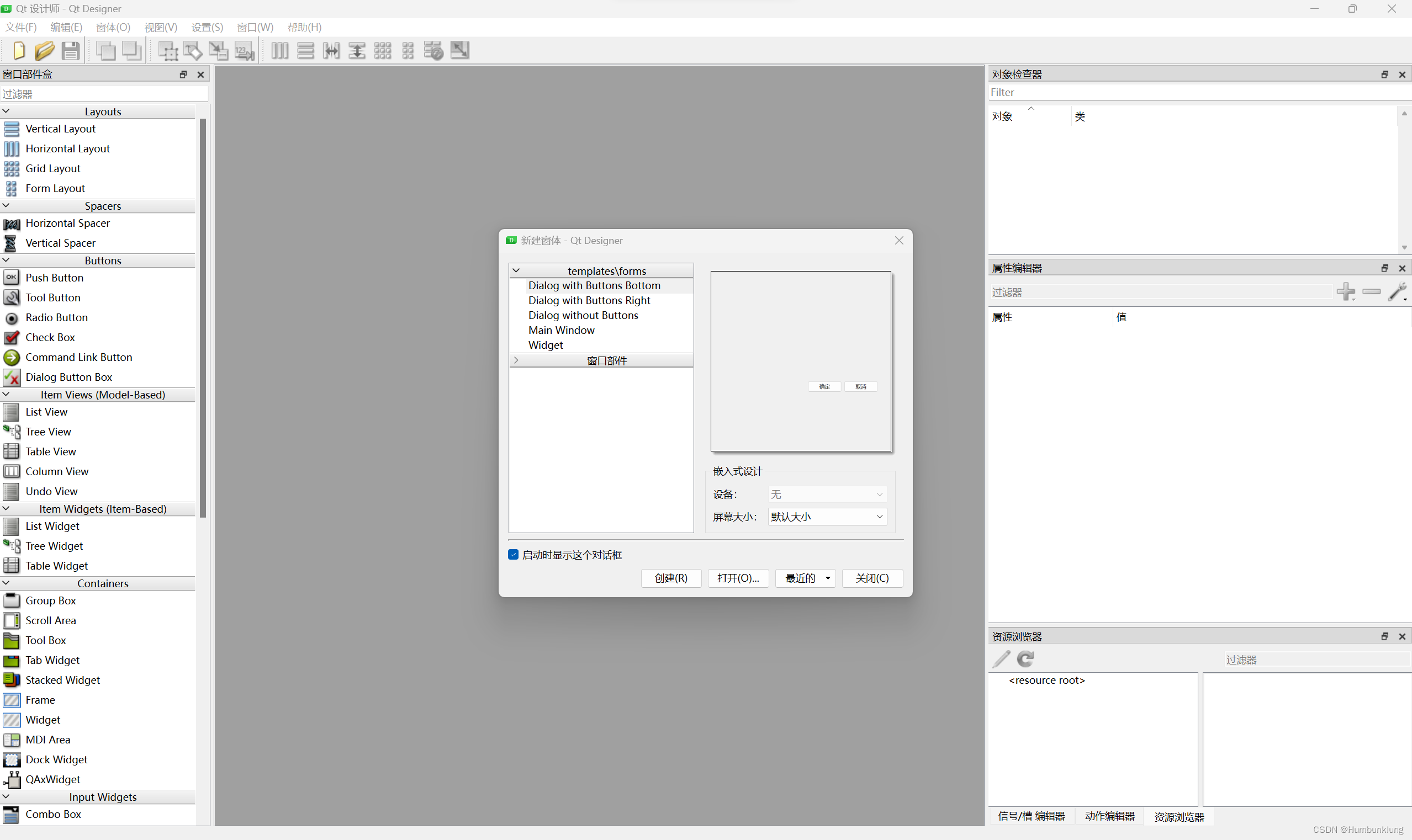1412x840 pixels.
Task: Click the reload icon in the resource browser
Action: tap(1025, 658)
